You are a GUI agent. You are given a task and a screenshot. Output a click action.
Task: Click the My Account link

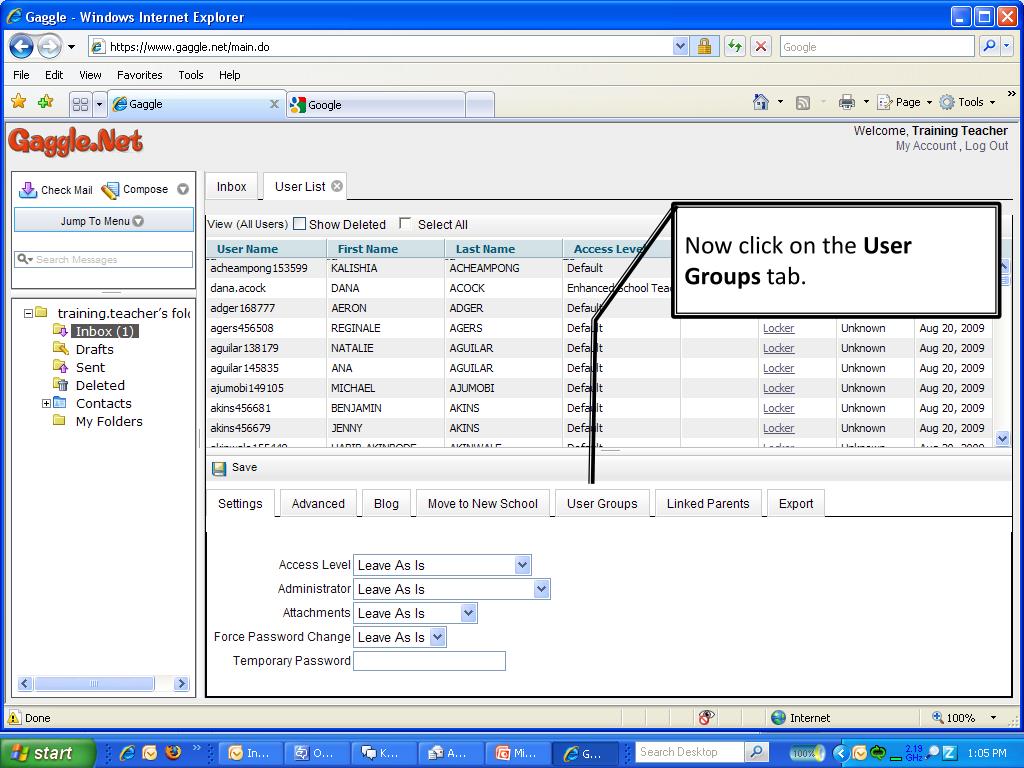click(x=925, y=146)
